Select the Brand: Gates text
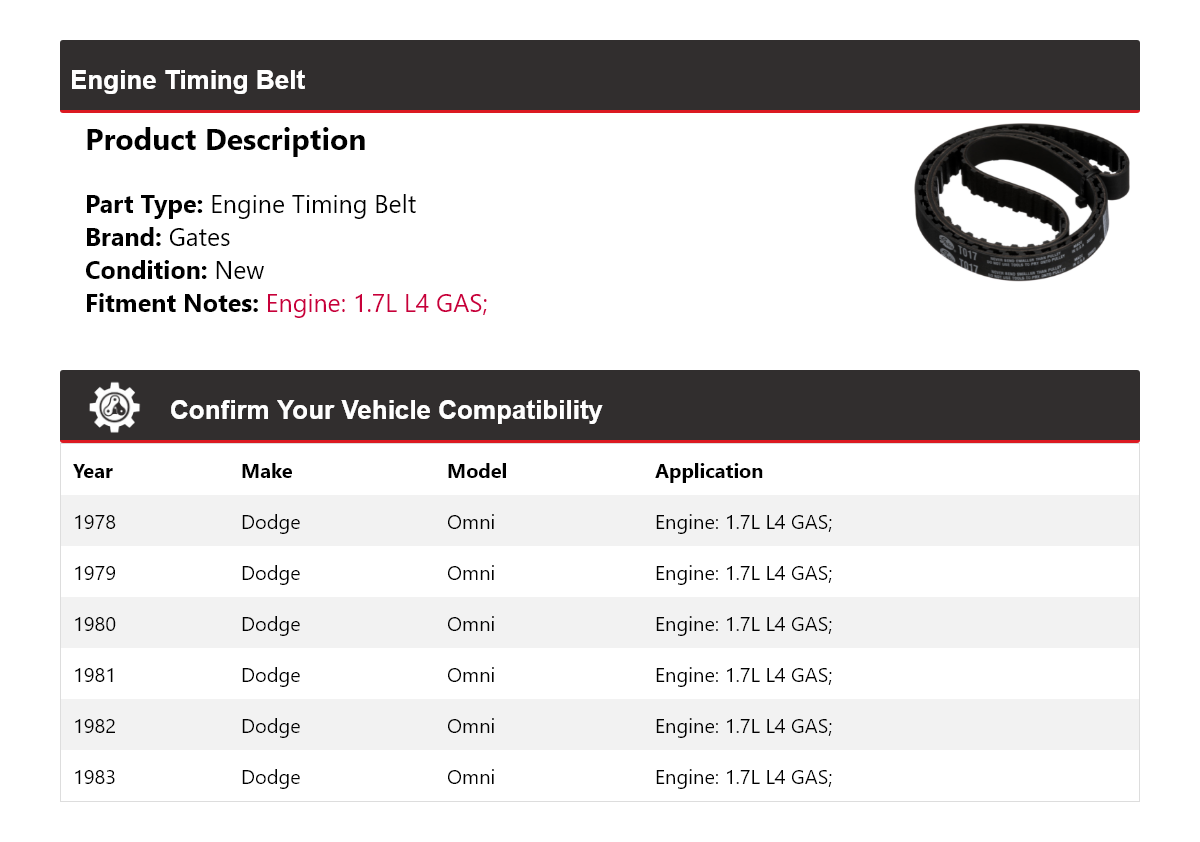1200x842 pixels. pyautogui.click(x=158, y=237)
